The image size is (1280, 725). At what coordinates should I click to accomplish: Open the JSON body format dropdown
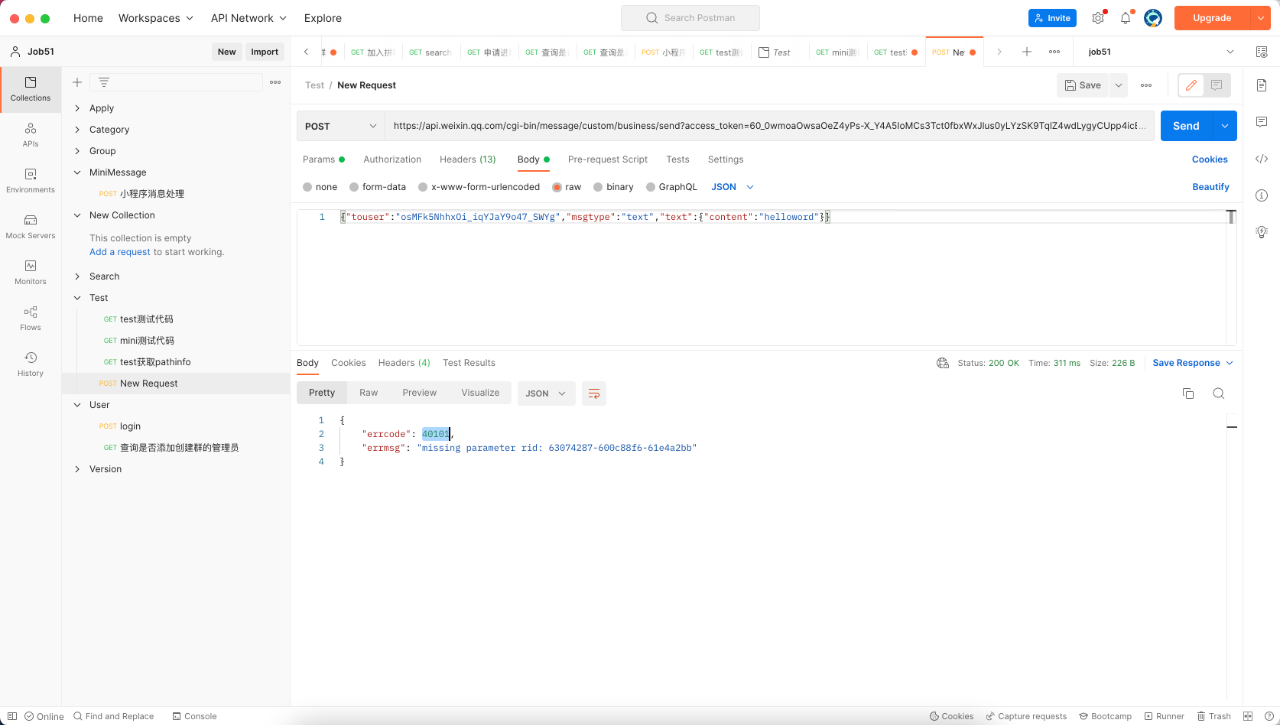(732, 187)
